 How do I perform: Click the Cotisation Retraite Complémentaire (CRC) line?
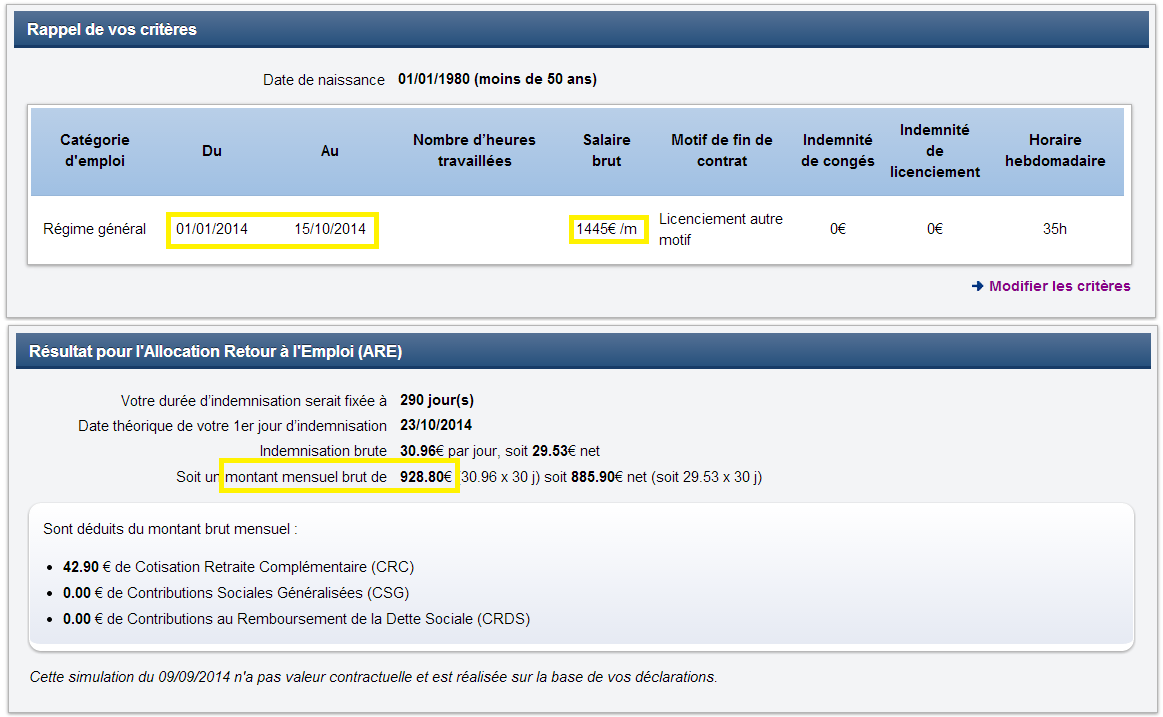238,567
